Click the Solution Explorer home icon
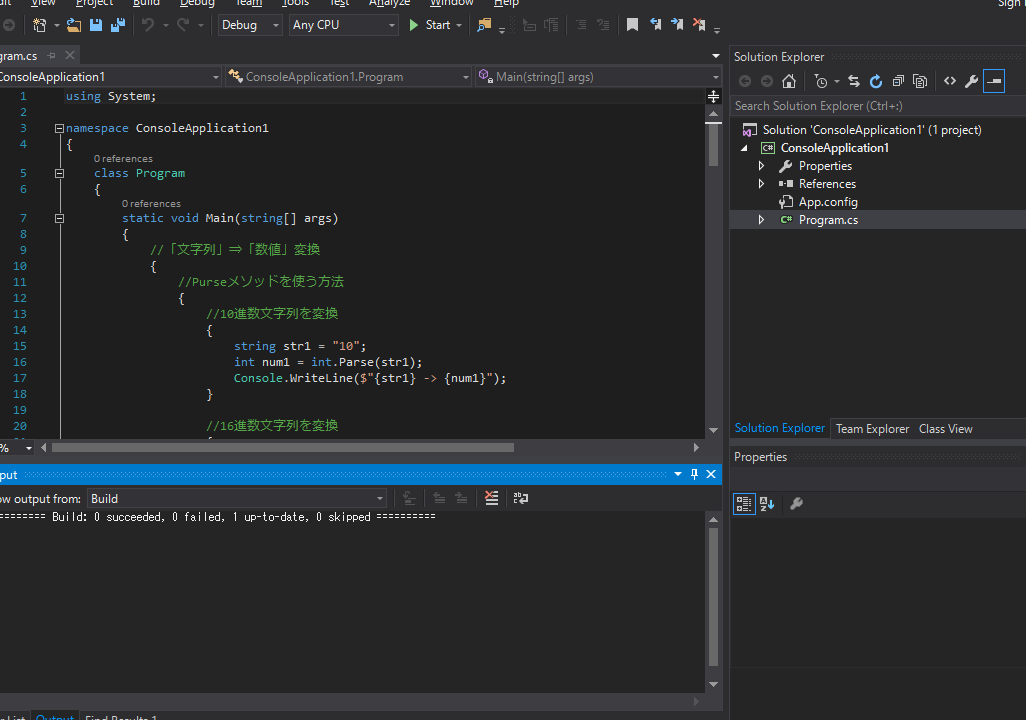 [789, 81]
